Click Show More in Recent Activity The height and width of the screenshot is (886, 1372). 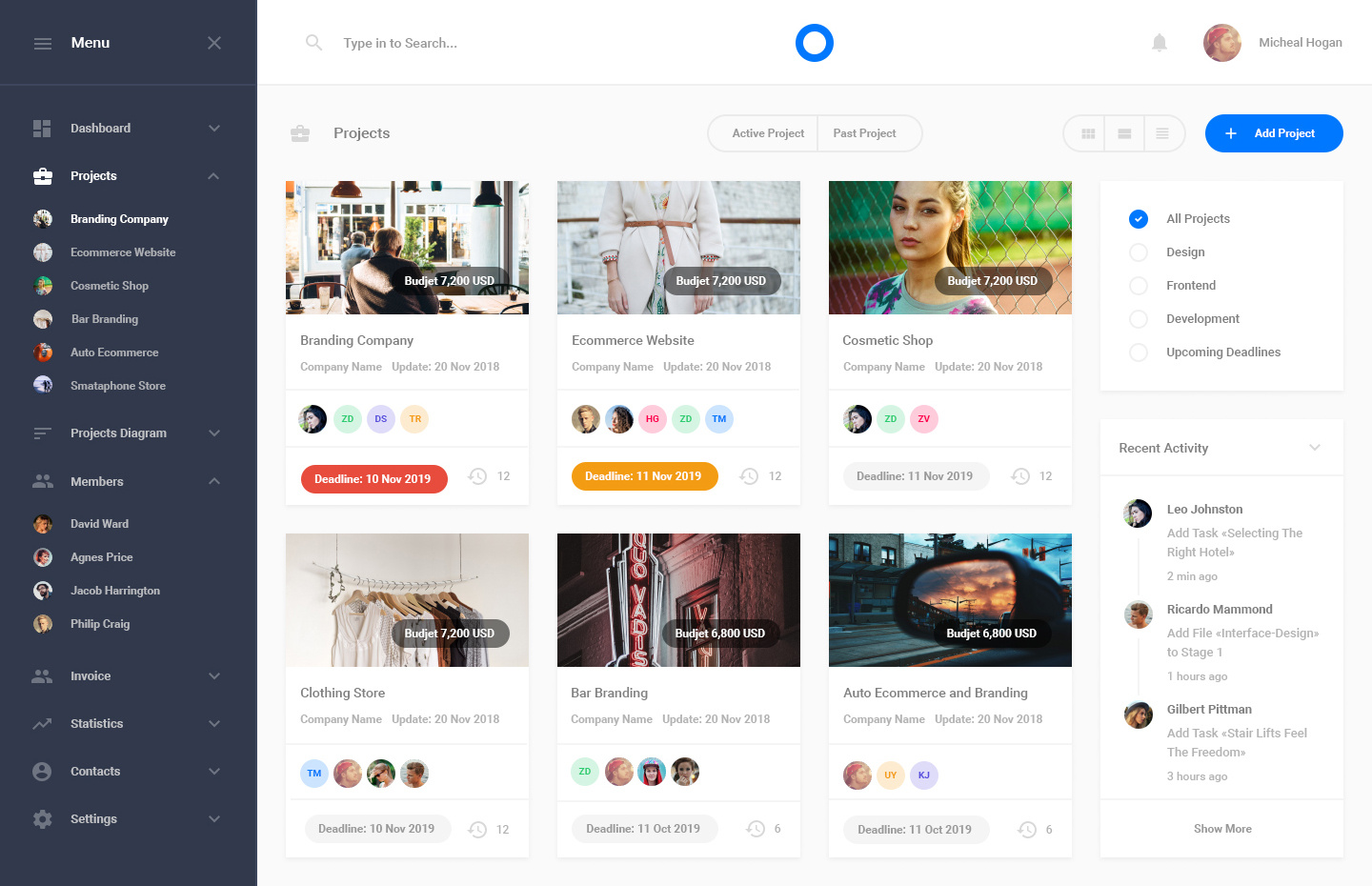coord(1222,828)
